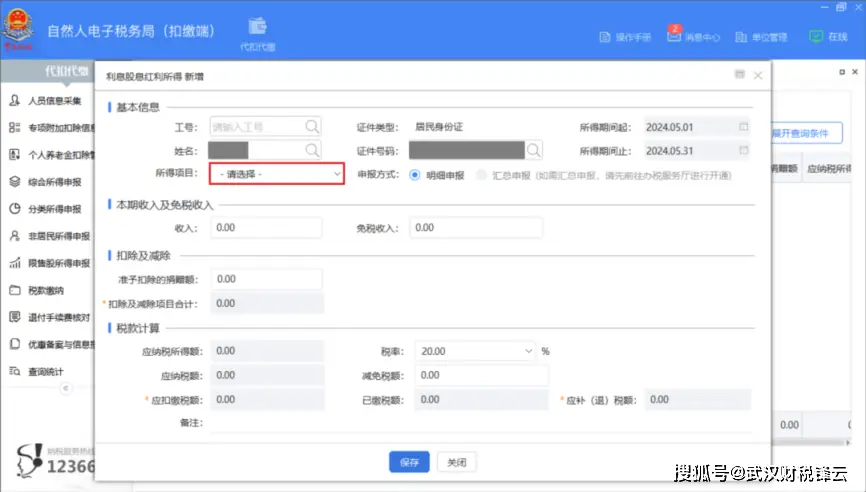This screenshot has height=492, width=866.
Task: Click the 单位管理 icon in header
Action: [743, 37]
